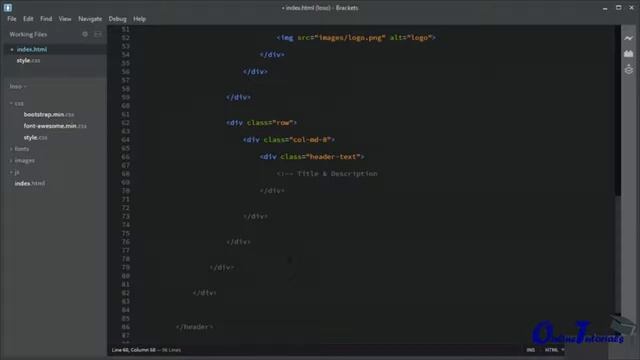Viewport: 640px width, 360px height.
Task: Click the alt="logo" attribute text
Action: 411,38
